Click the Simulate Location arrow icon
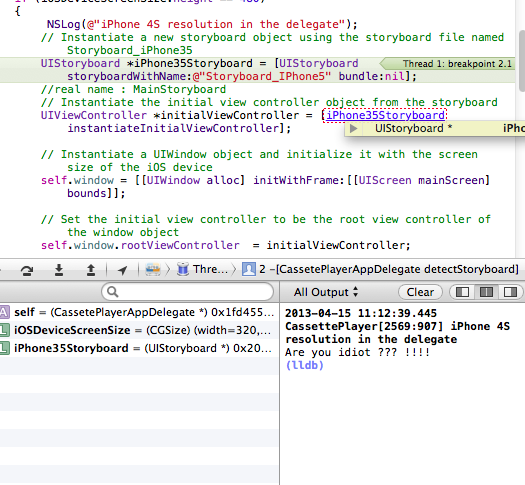This screenshot has height=485, width=525. (123, 270)
